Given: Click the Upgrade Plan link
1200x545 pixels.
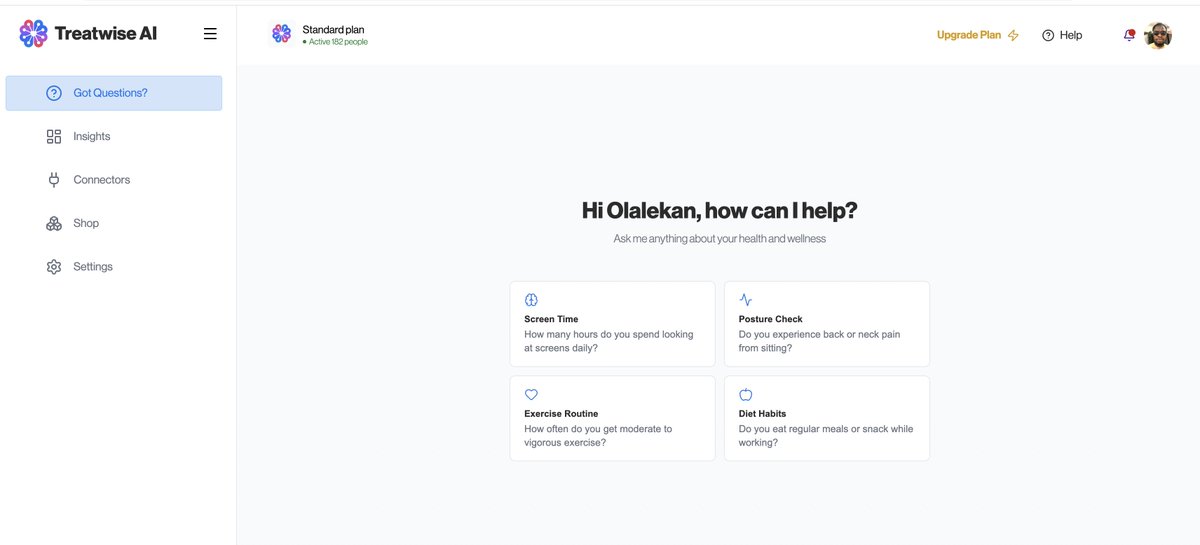Looking at the screenshot, I should coord(969,35).
